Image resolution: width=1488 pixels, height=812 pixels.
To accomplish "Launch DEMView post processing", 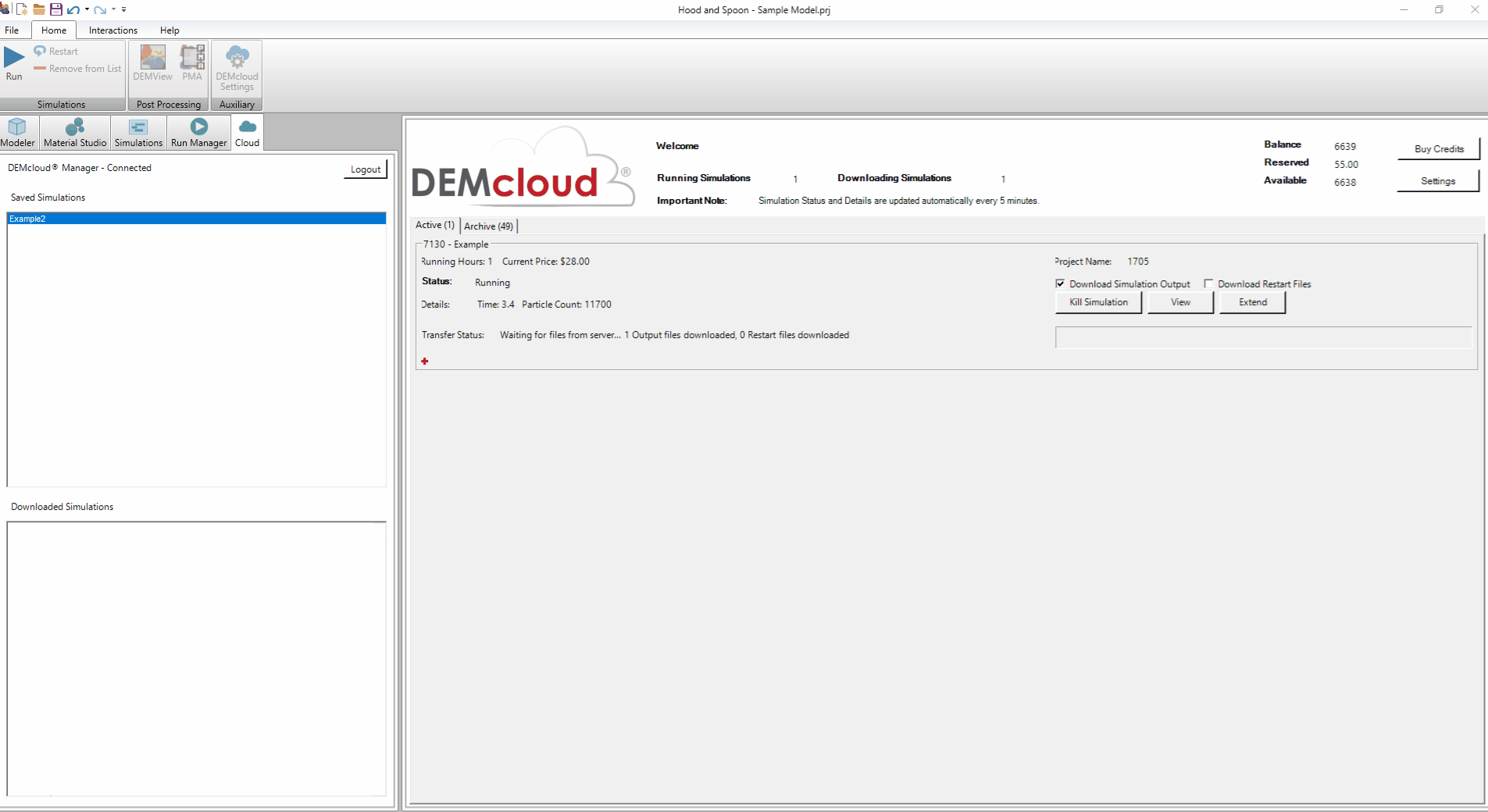I will 152,62.
